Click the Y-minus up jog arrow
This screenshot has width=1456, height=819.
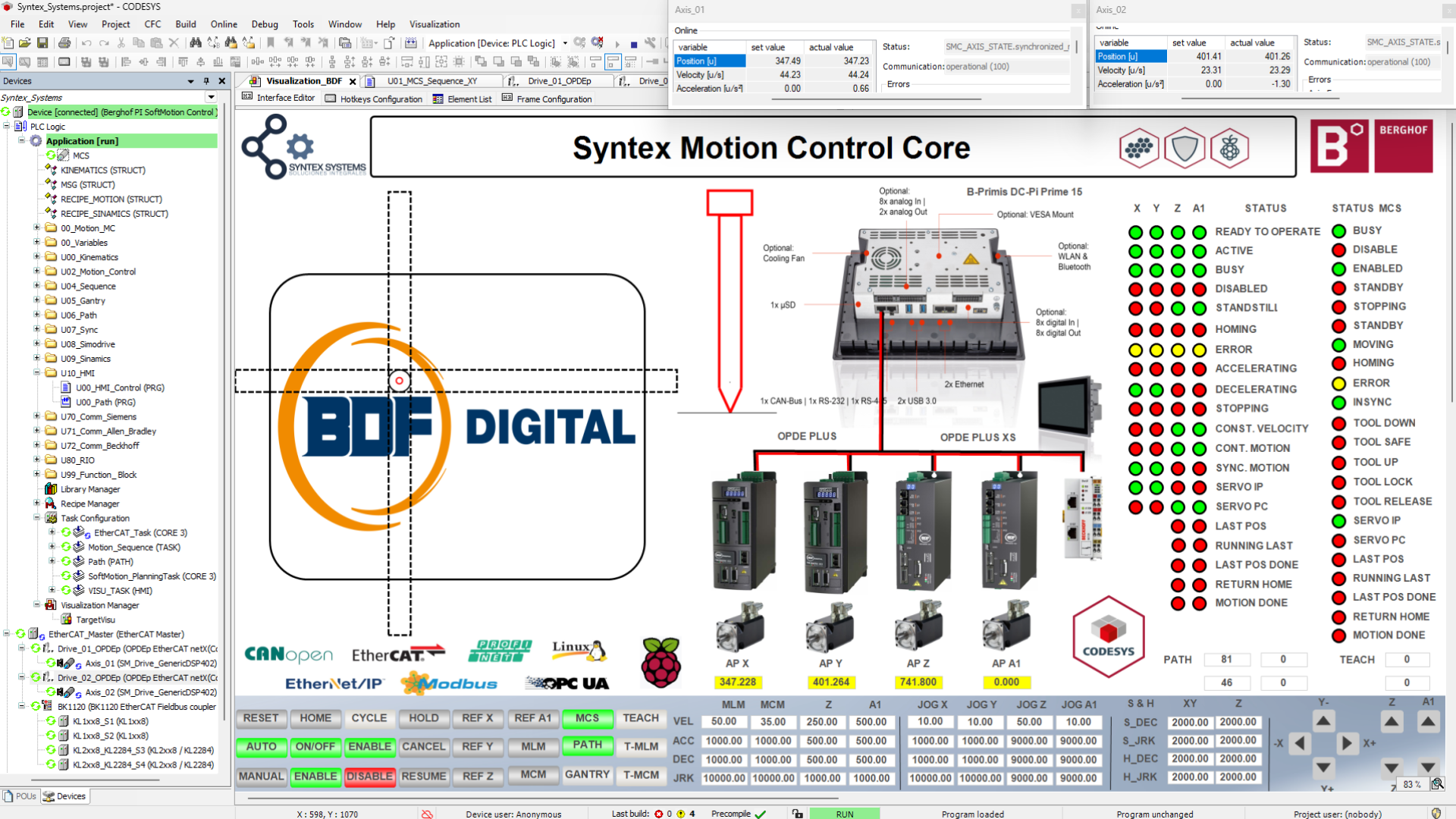tap(1323, 721)
